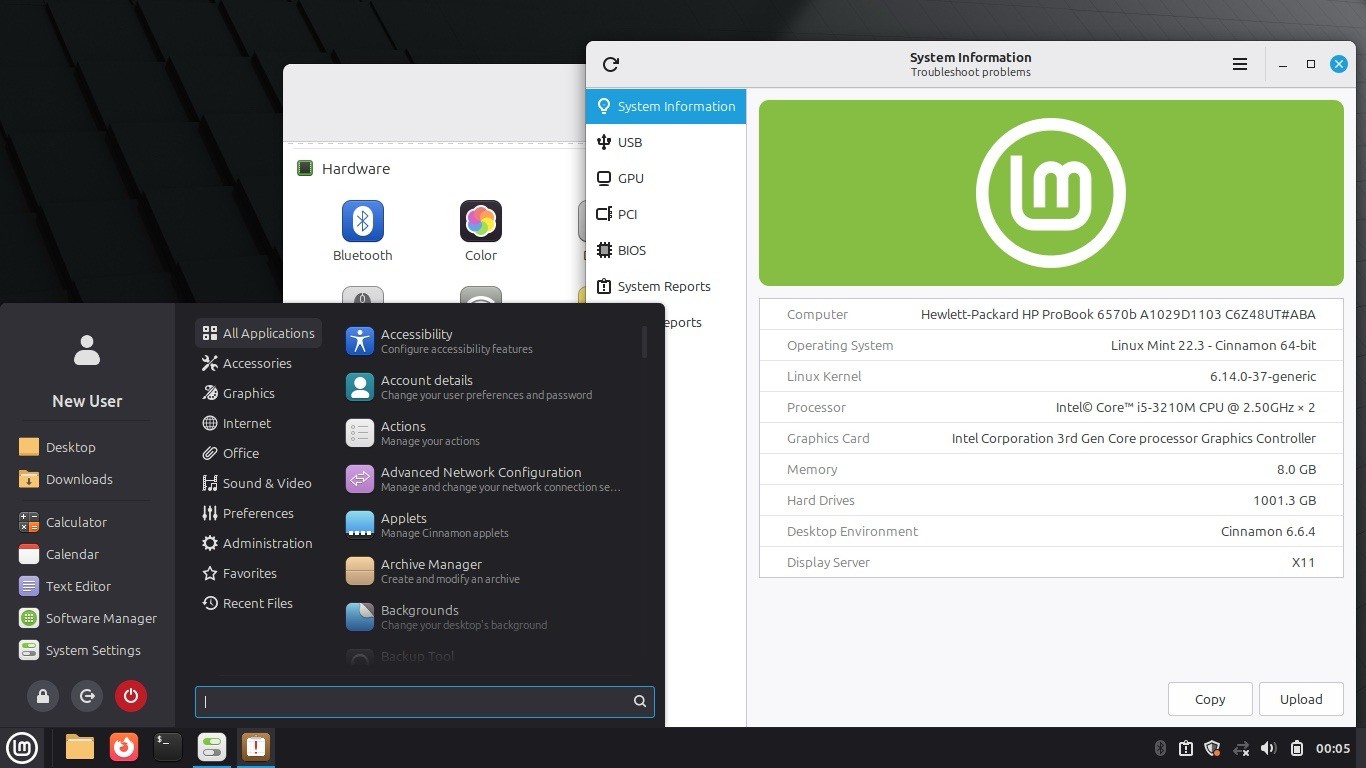Click the Copy button
This screenshot has width=1366, height=768.
(x=1210, y=699)
